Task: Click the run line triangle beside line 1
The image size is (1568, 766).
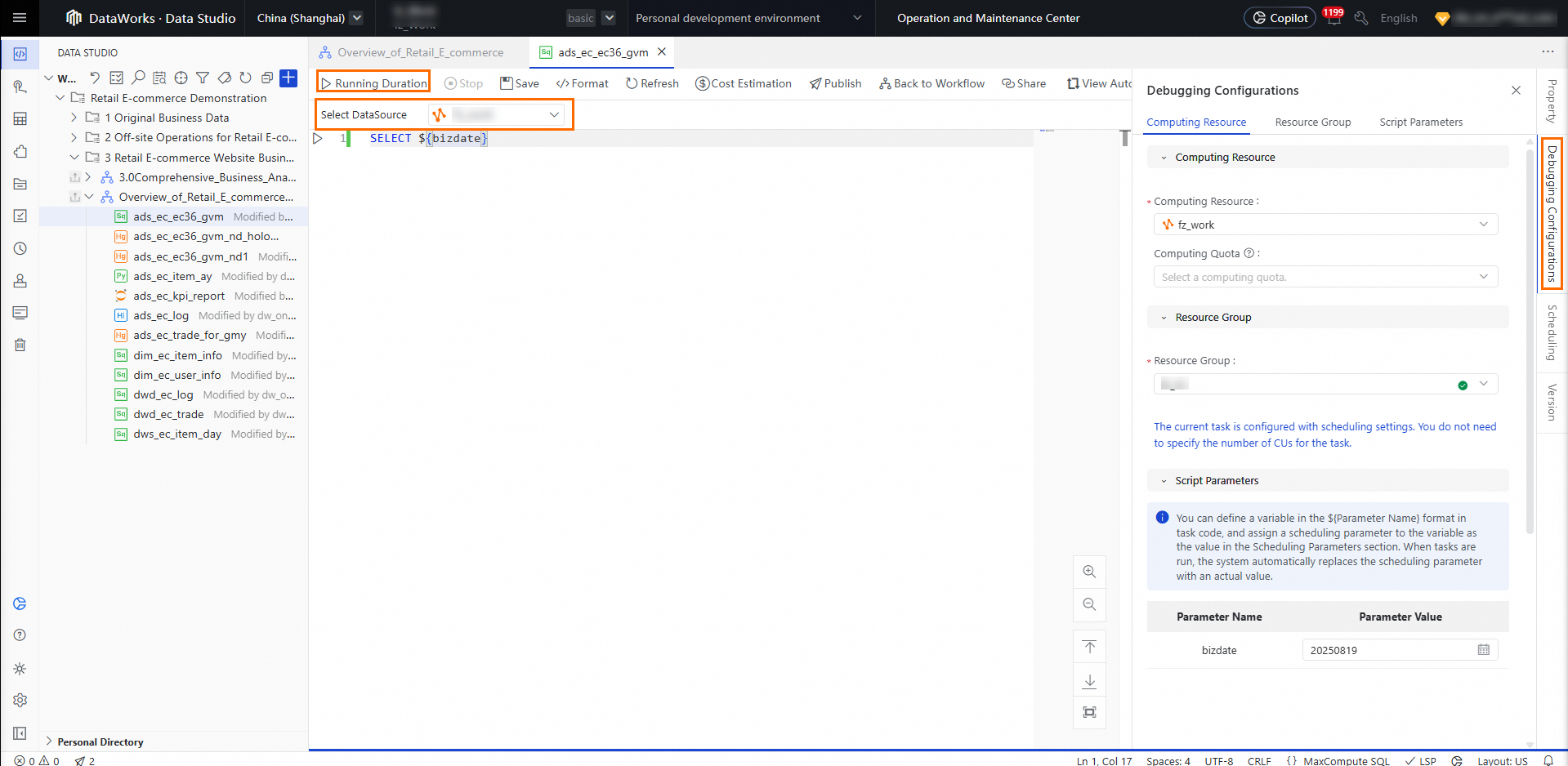Action: (x=318, y=139)
